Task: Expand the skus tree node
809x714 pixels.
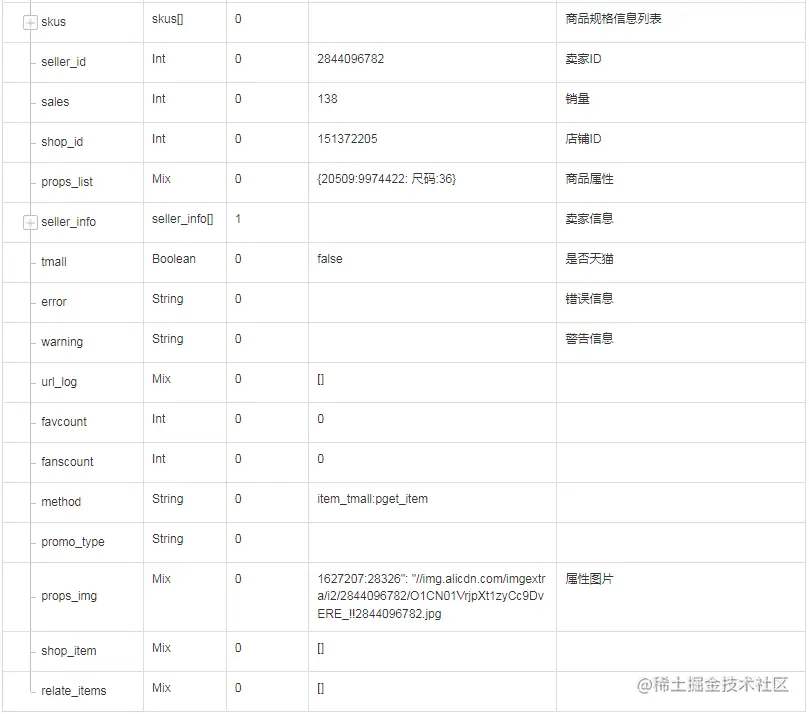Action: click(x=30, y=22)
